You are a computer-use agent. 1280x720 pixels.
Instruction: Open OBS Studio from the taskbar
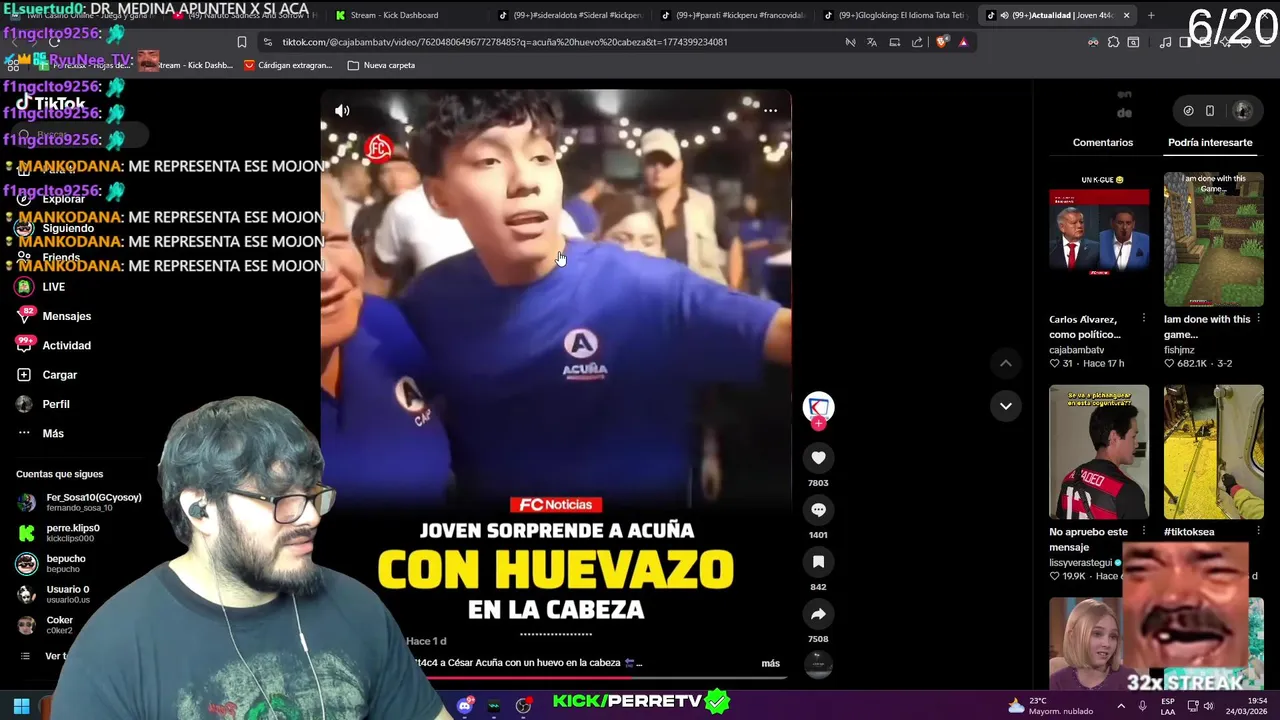523,706
